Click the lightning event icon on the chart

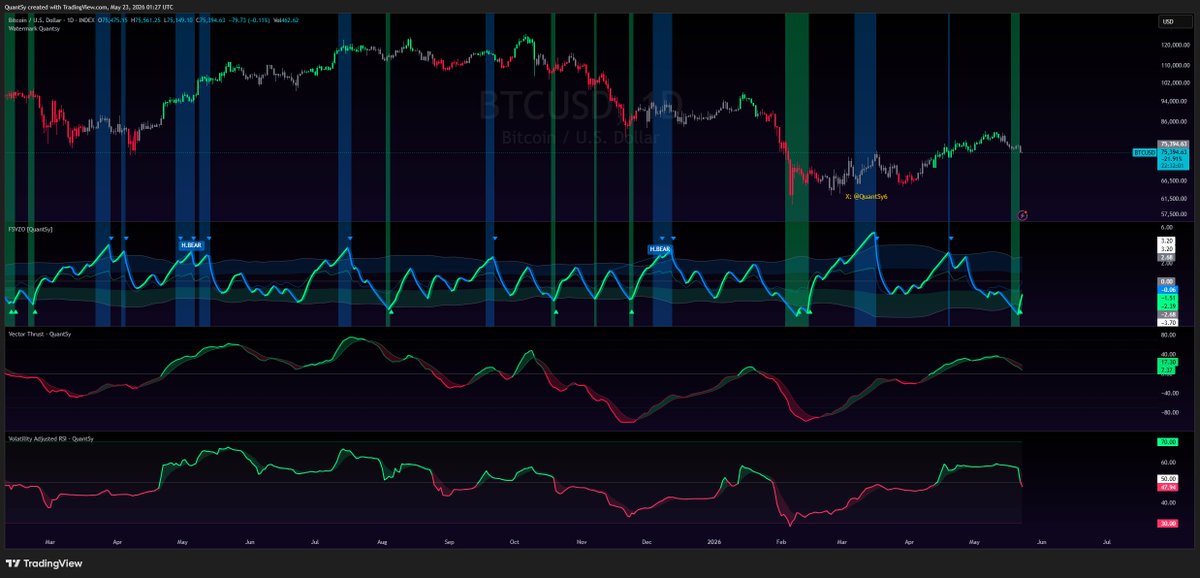pos(1023,214)
